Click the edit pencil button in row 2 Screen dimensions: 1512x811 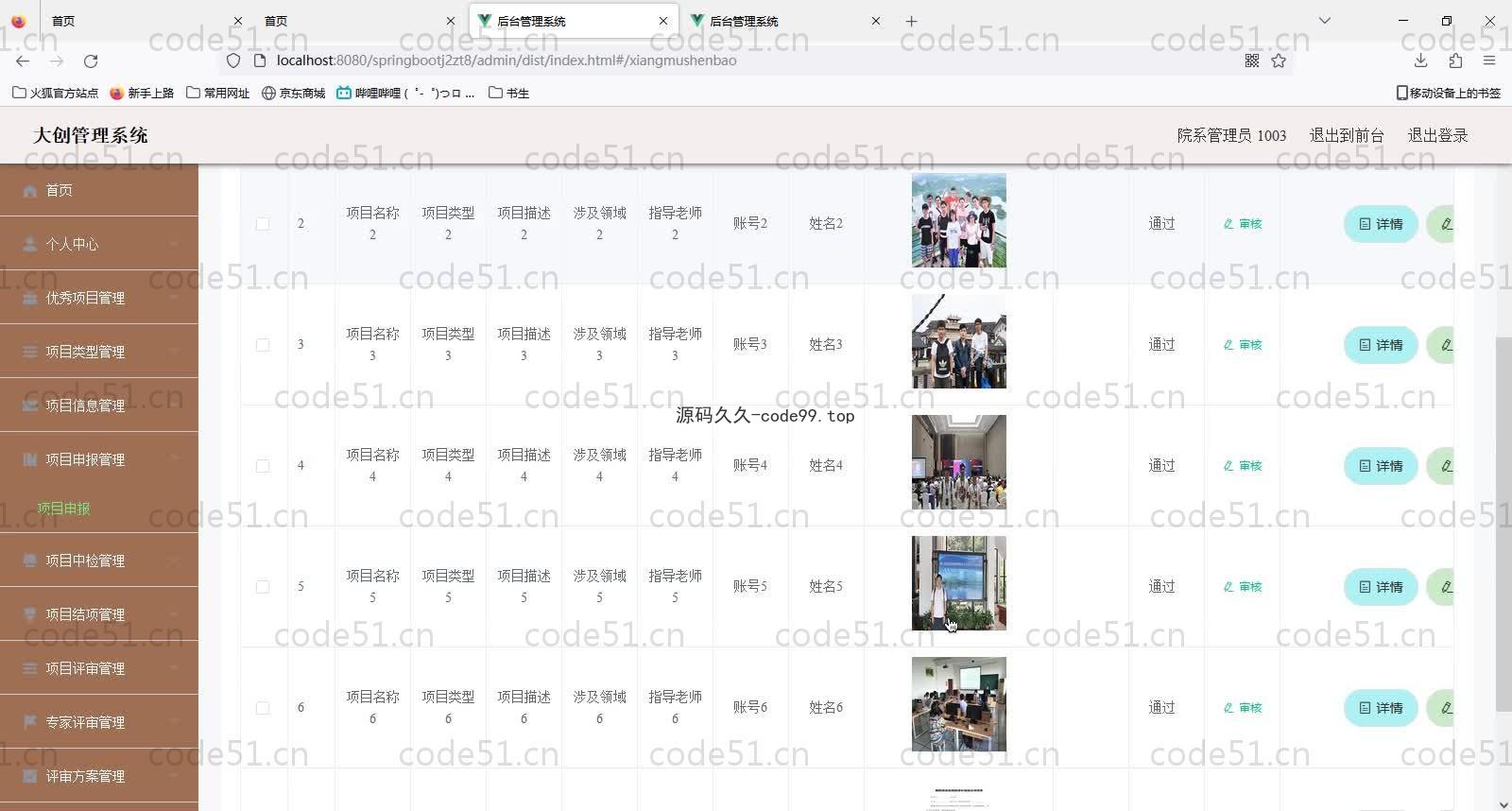[x=1440, y=224]
